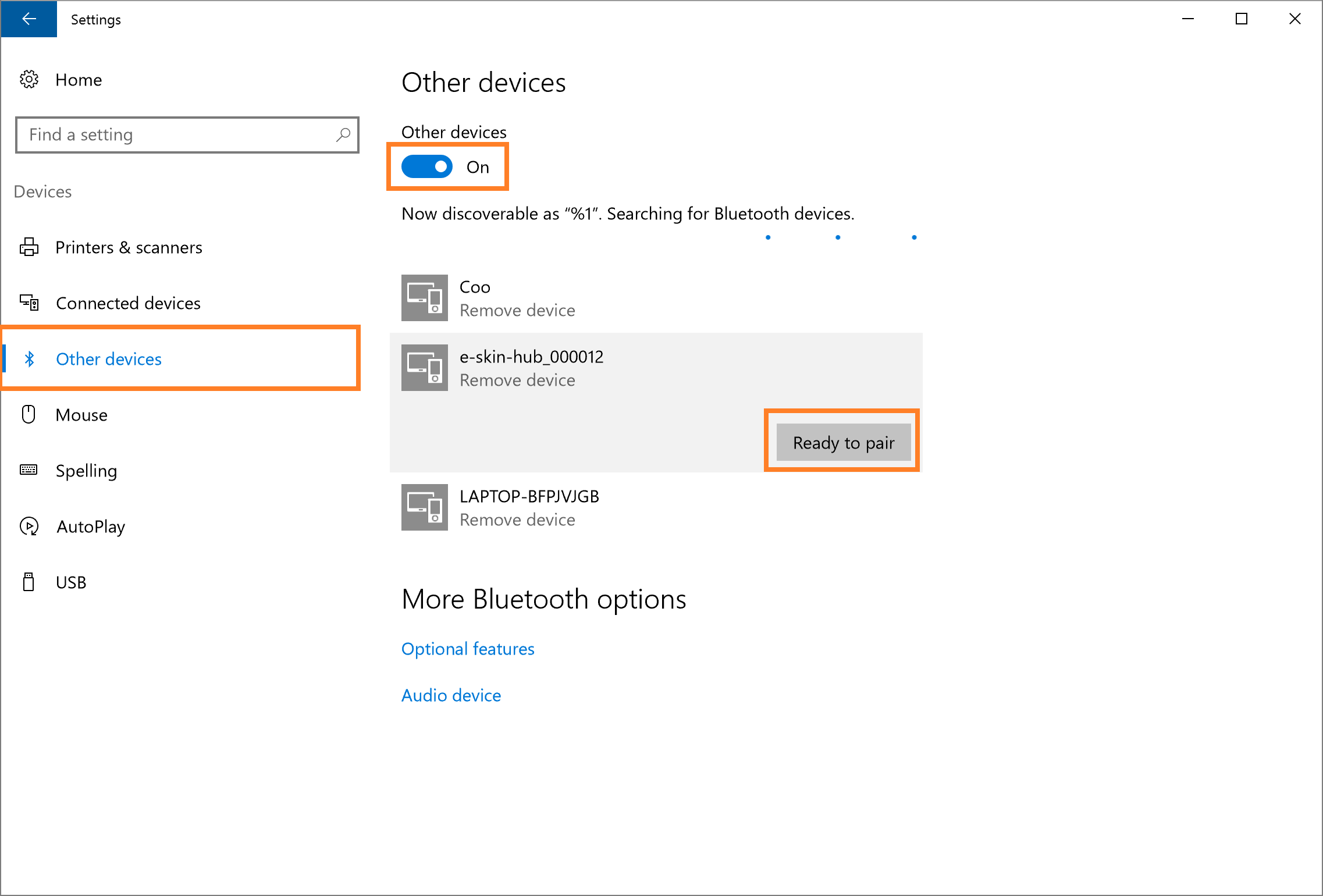Click the e-skin-hub_000012 device icon

click(x=425, y=368)
